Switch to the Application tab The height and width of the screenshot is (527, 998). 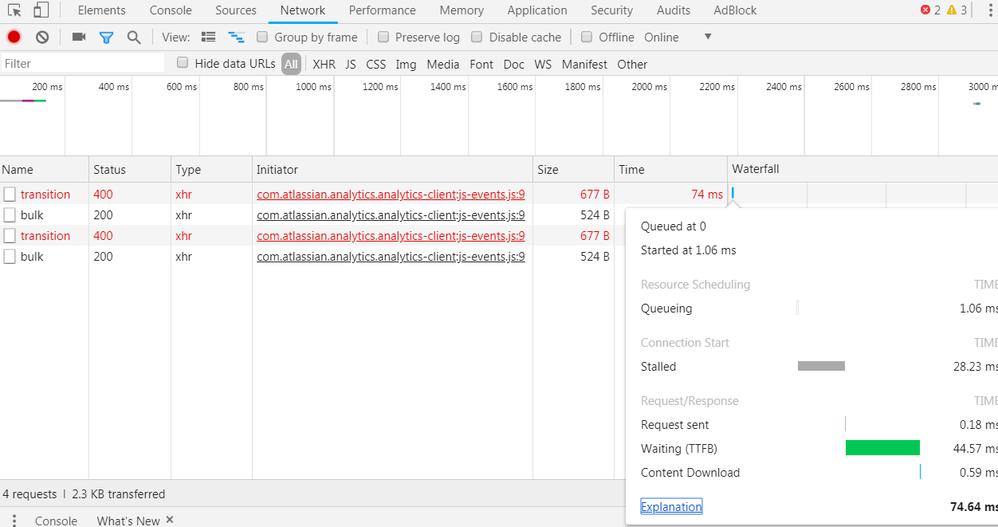tap(537, 10)
